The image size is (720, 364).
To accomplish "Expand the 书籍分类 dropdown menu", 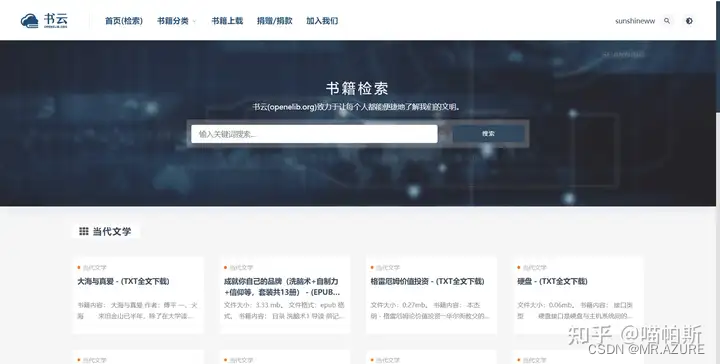I will coord(176,21).
